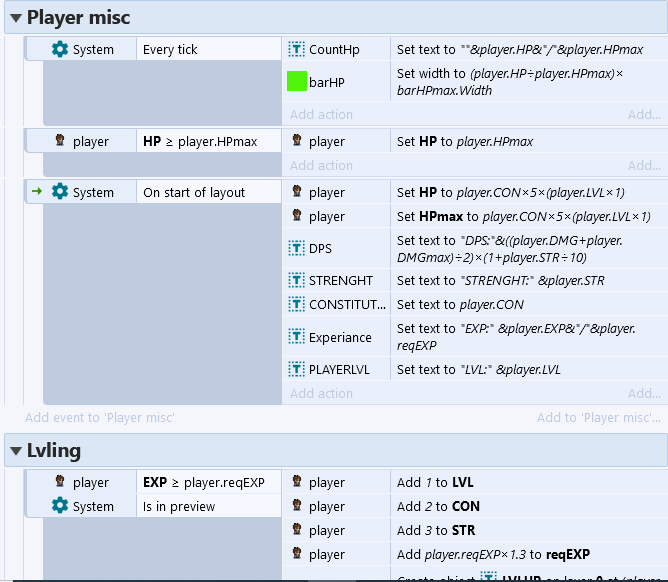This screenshot has height=582, width=668.
Task: Click Add... beside the On start of layout actions
Action: point(644,393)
